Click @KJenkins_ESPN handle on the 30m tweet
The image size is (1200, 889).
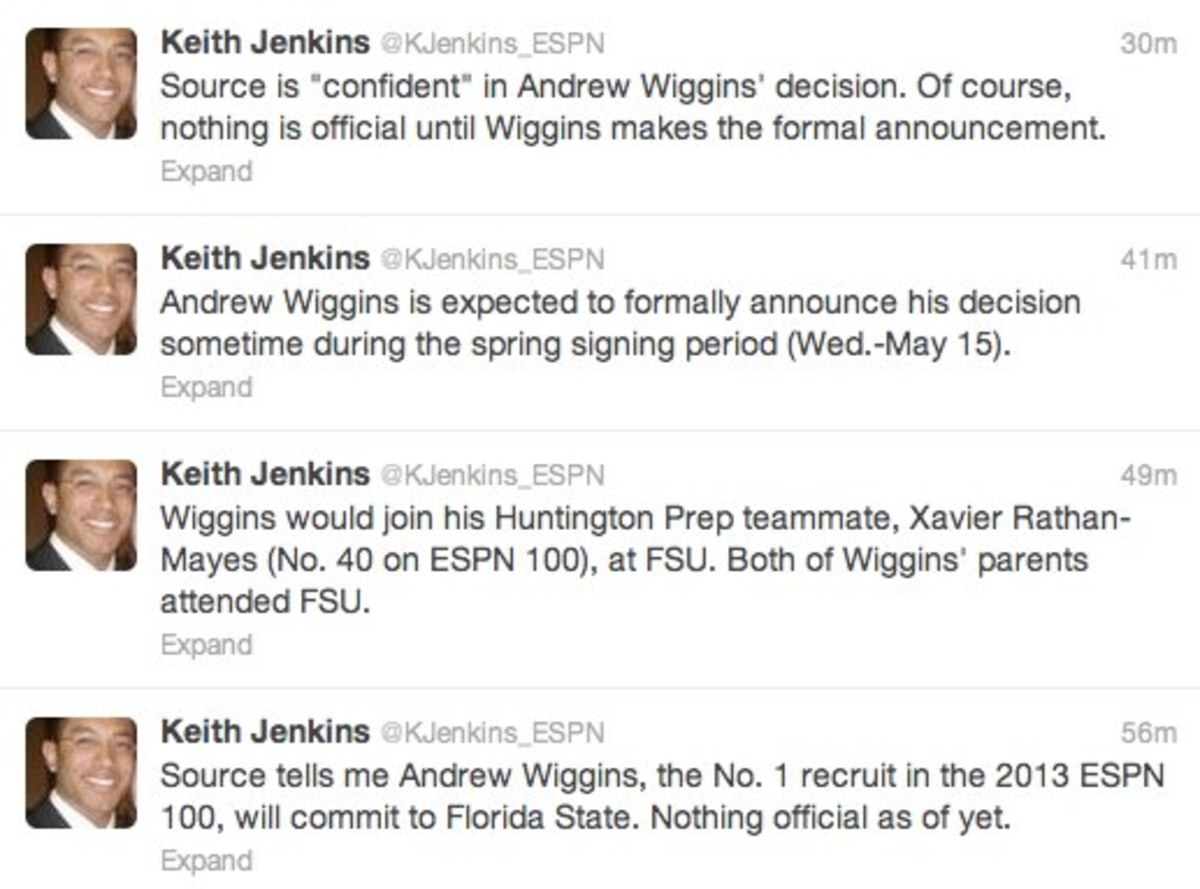click(491, 45)
